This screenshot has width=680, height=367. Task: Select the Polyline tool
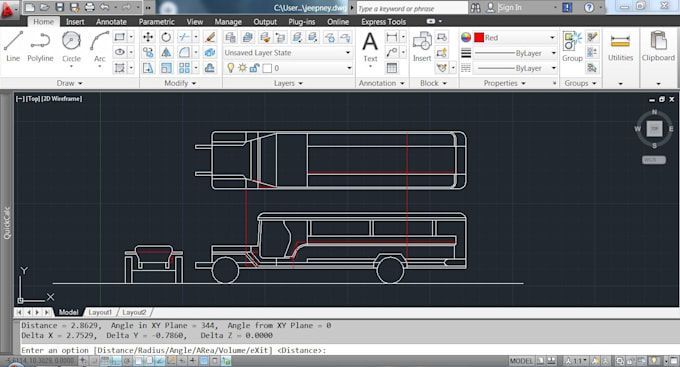tap(40, 46)
